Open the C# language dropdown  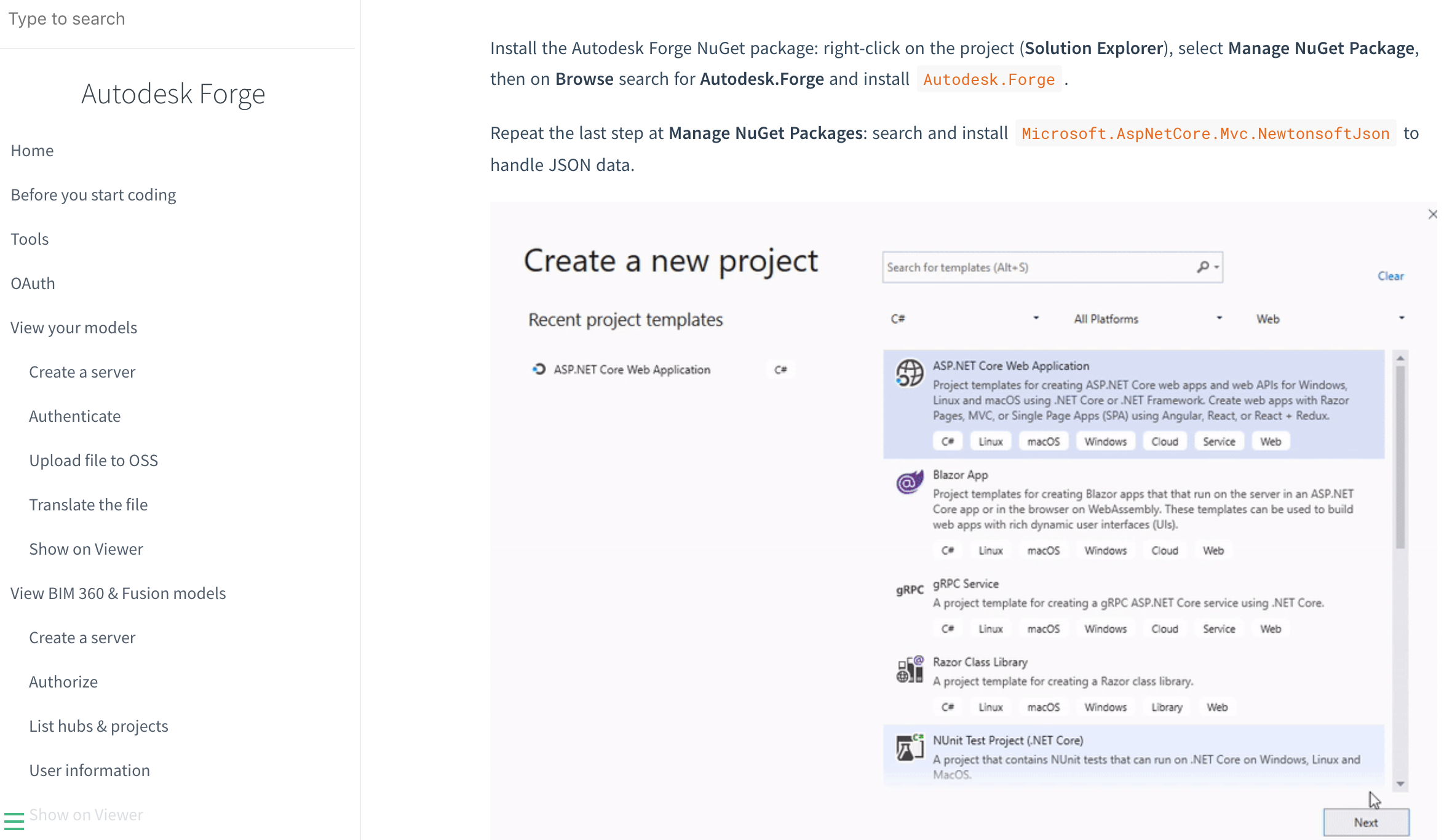[x=964, y=319]
